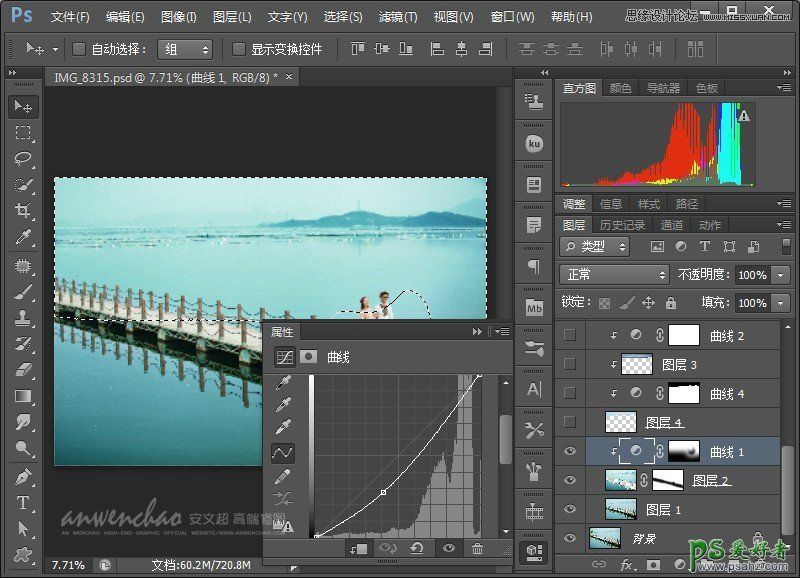Open the Kuler panel icon
The width and height of the screenshot is (800, 578).
click(534, 143)
